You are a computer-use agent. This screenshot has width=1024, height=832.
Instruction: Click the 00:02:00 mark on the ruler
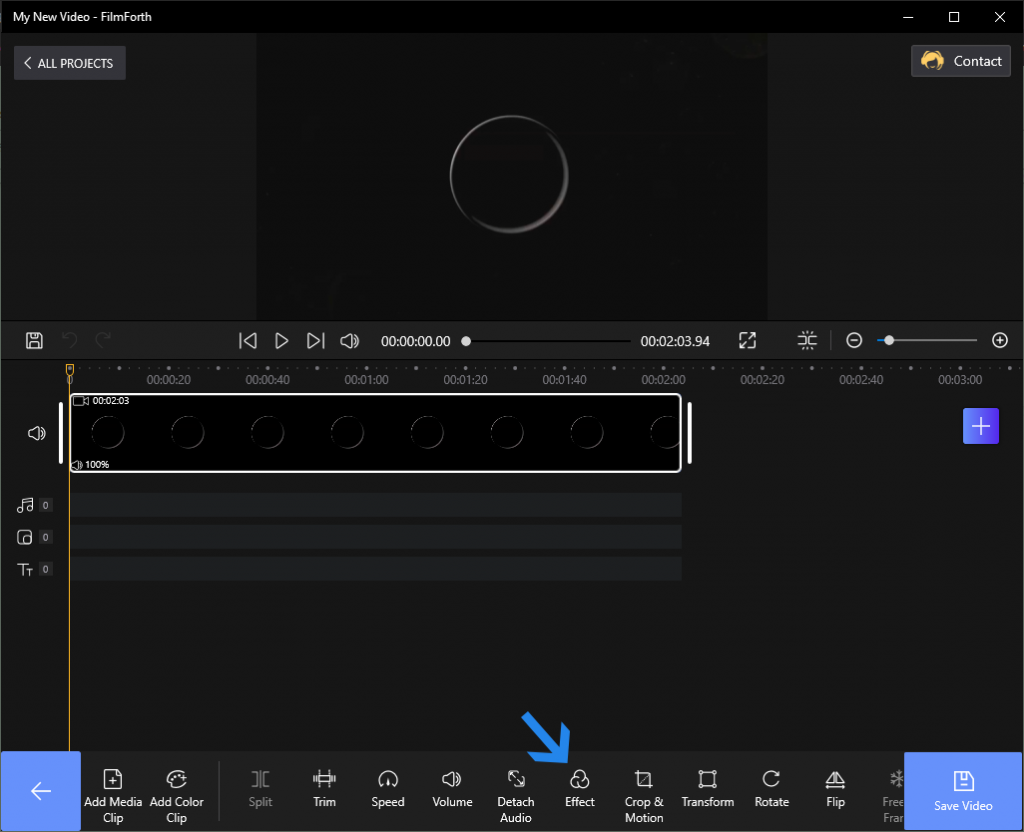(x=663, y=379)
